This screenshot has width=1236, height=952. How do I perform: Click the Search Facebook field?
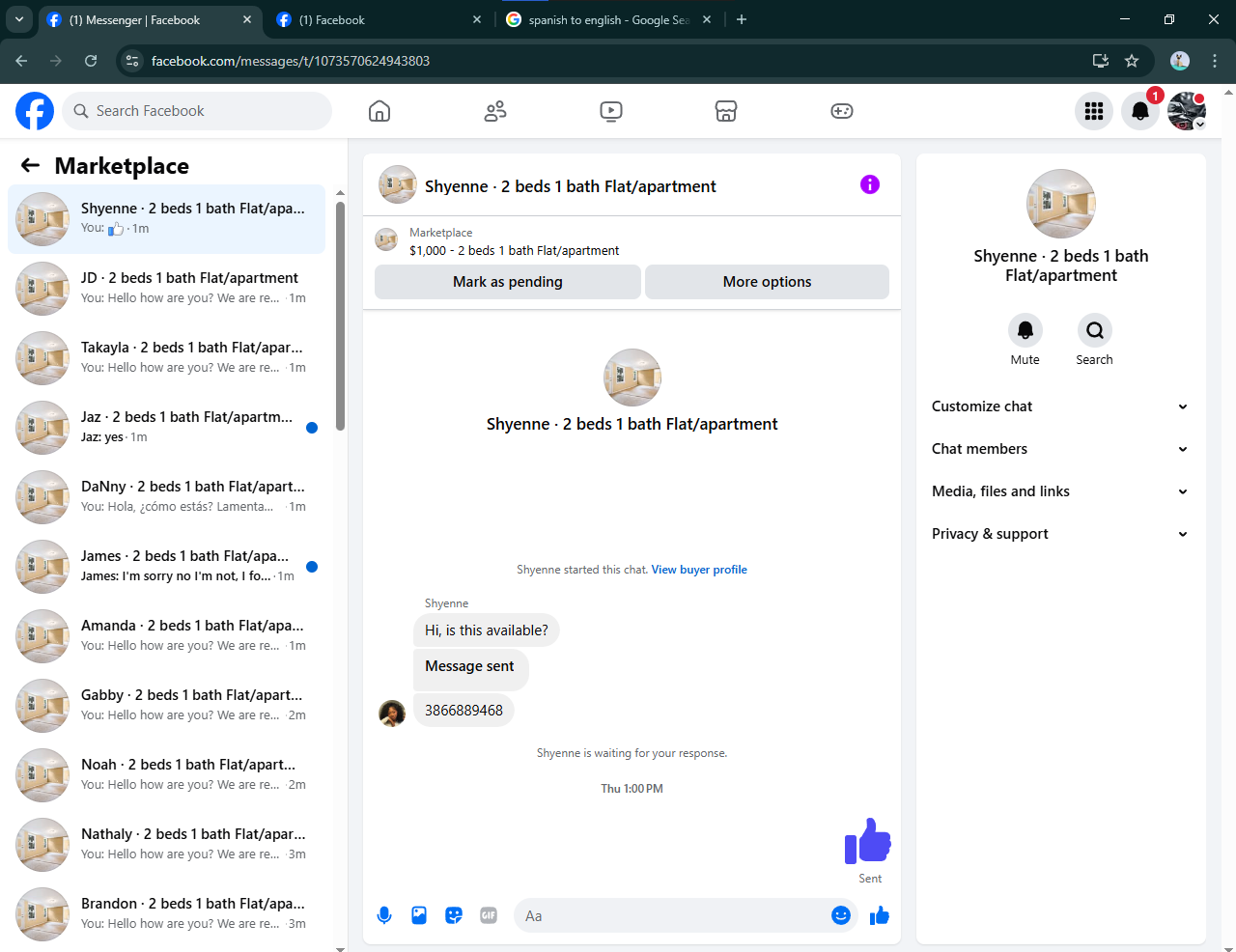click(x=197, y=111)
